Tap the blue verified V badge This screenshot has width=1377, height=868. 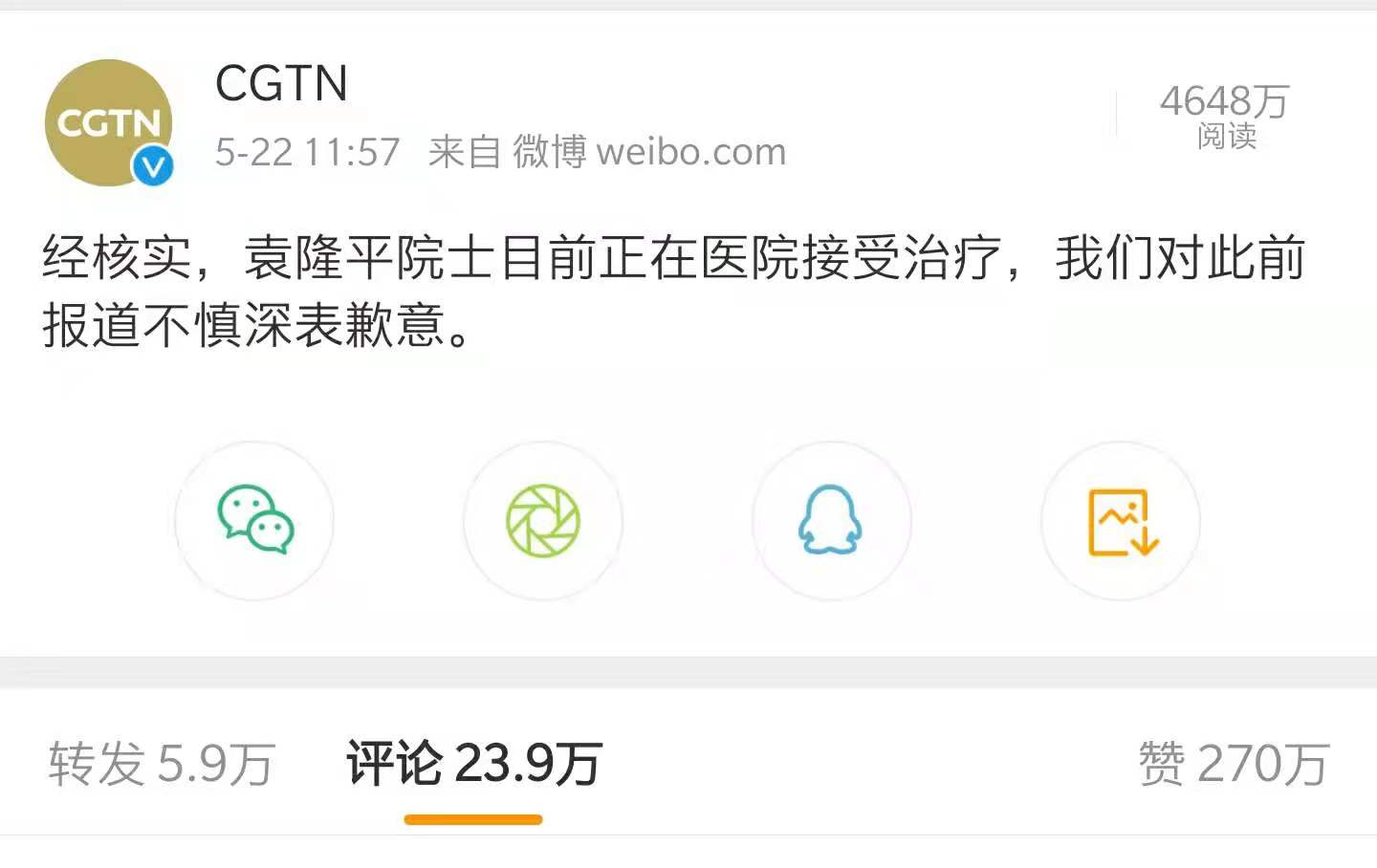coord(152,166)
